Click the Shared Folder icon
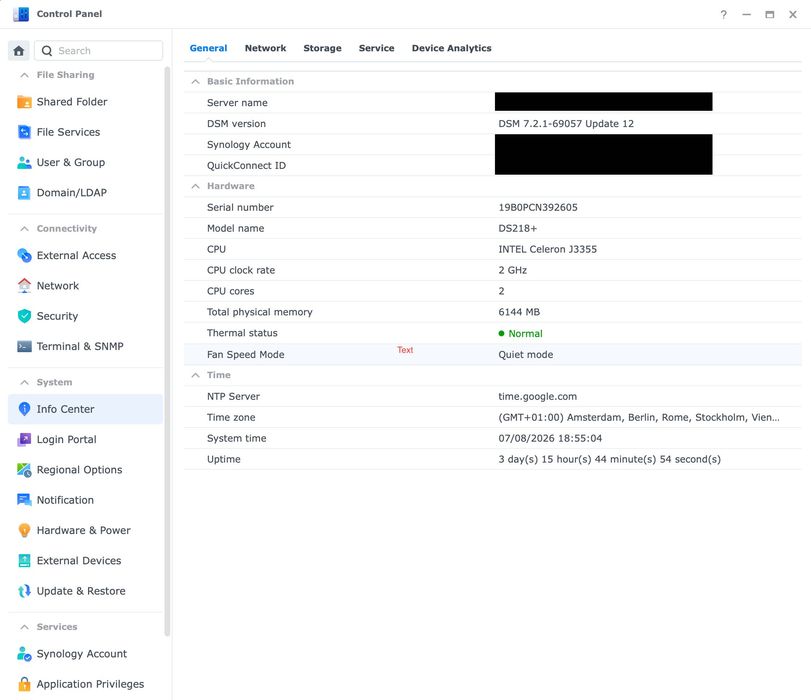 pyautogui.click(x=24, y=102)
